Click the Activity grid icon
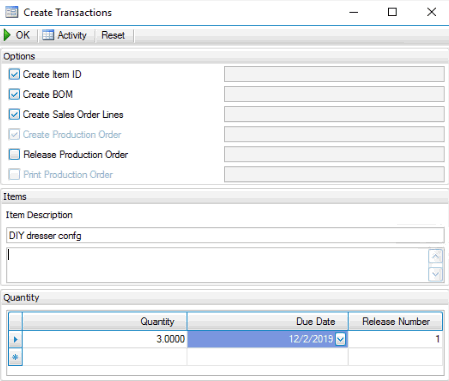The height and width of the screenshot is (381, 449). tap(48, 35)
